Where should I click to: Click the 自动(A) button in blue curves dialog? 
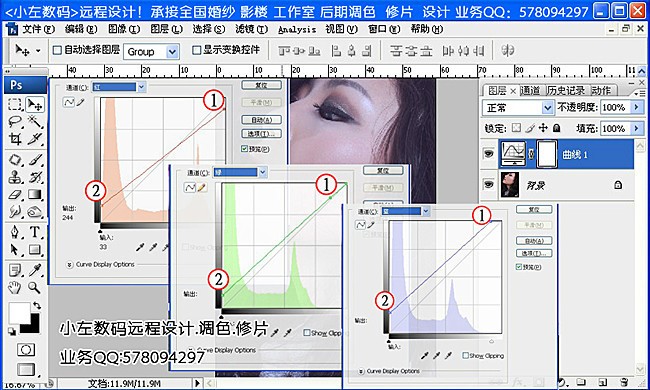534,241
